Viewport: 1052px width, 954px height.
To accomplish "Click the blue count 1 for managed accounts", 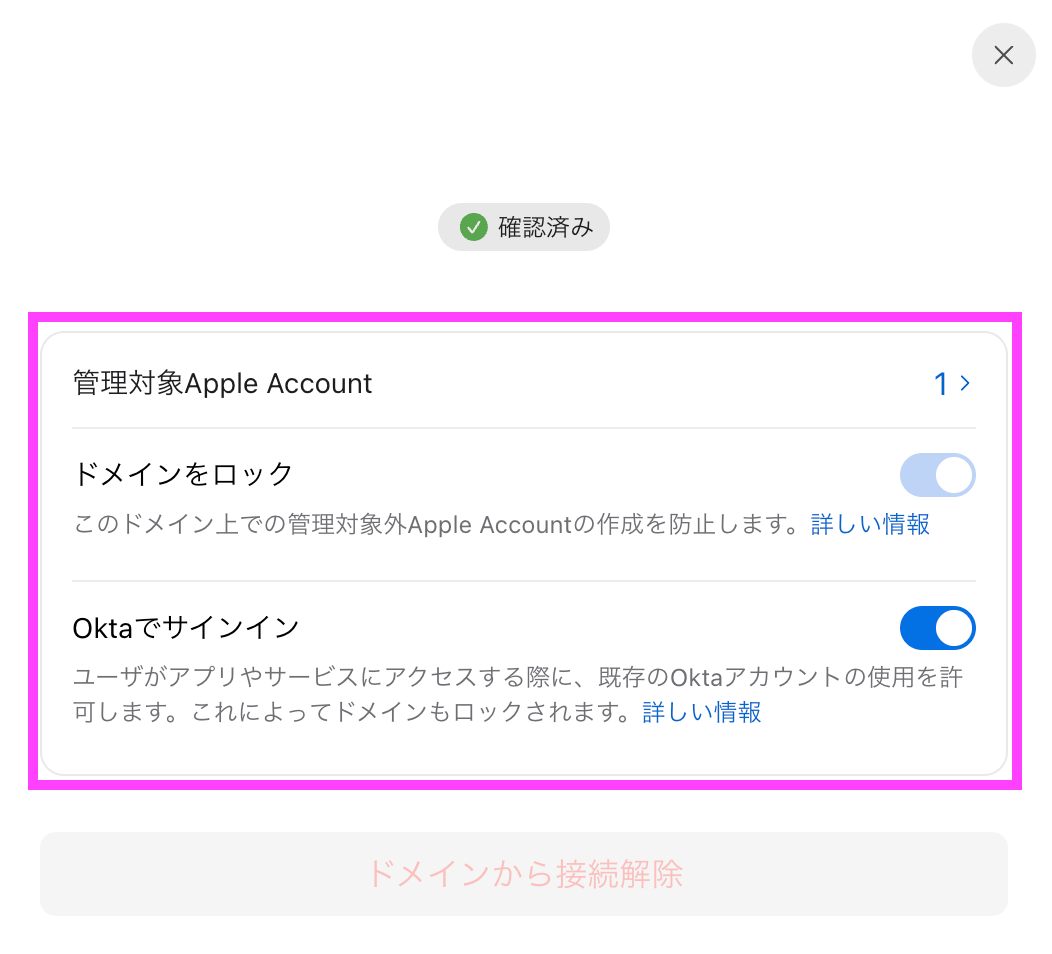I will click(941, 384).
